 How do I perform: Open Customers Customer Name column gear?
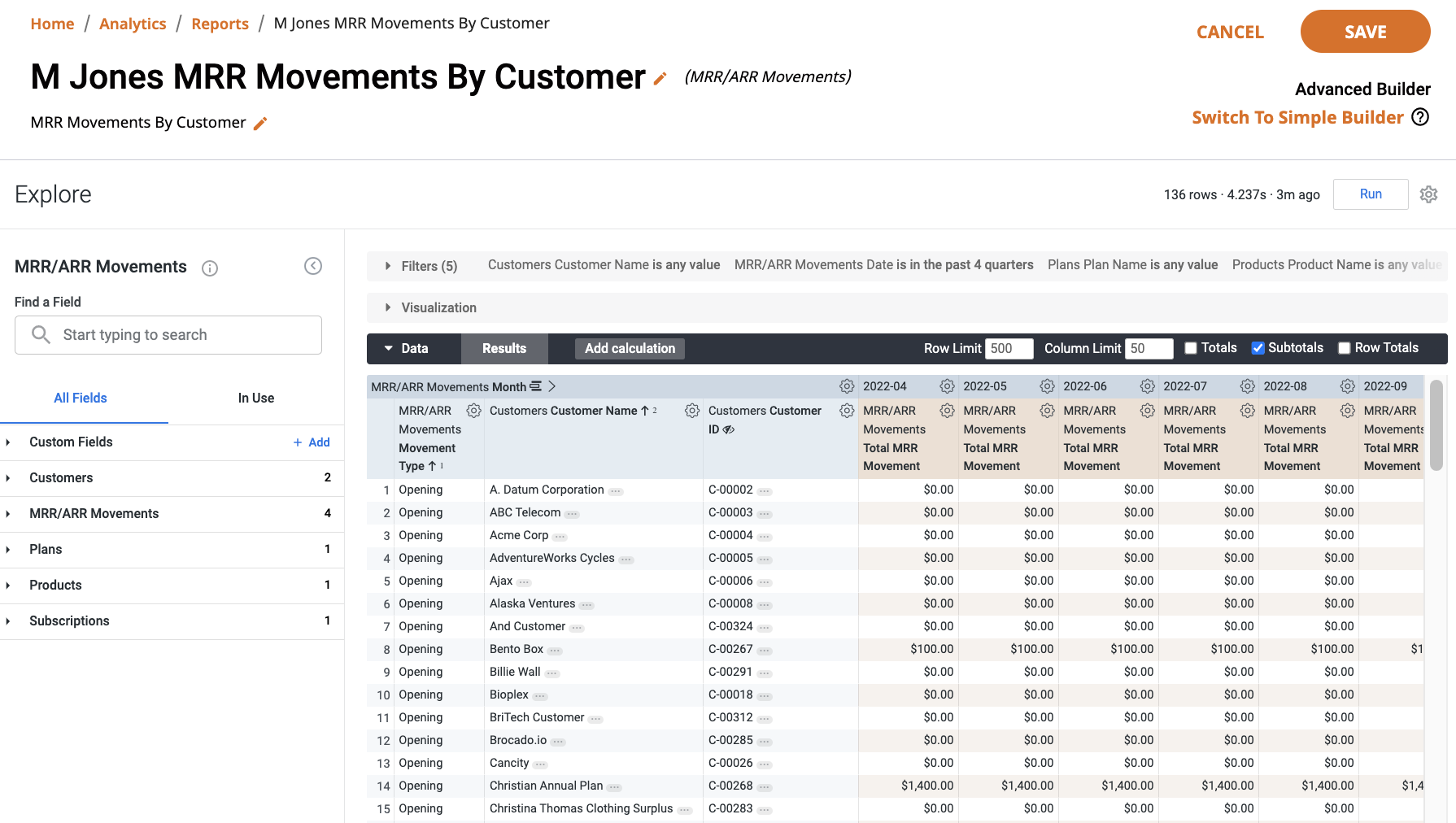tap(692, 411)
